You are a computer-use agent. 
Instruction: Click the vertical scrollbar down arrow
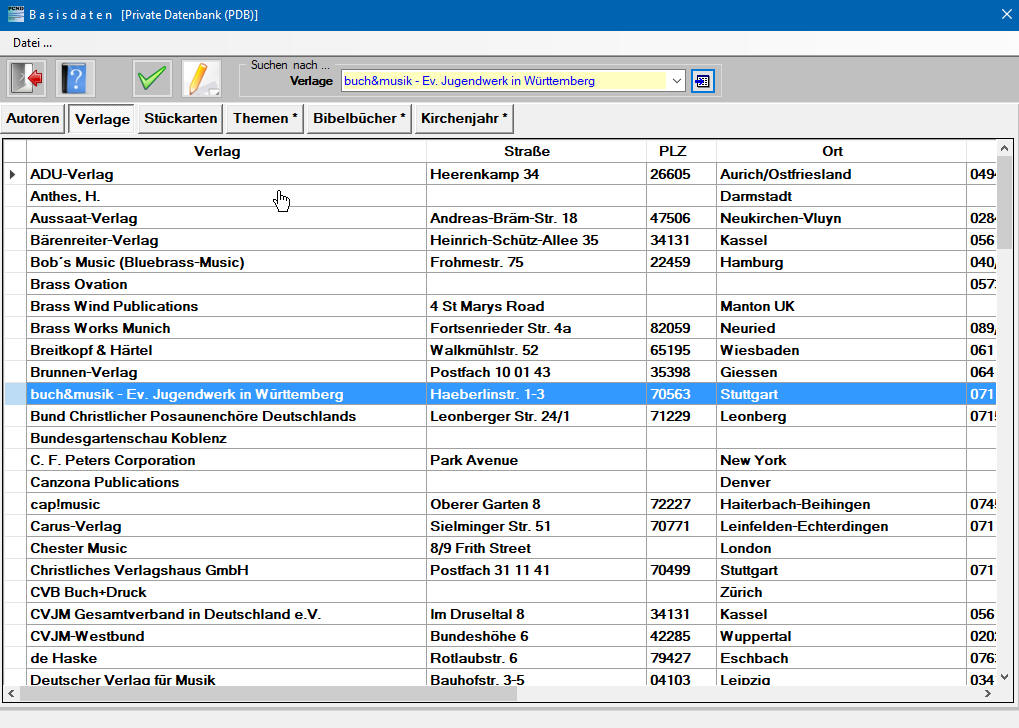click(1005, 676)
